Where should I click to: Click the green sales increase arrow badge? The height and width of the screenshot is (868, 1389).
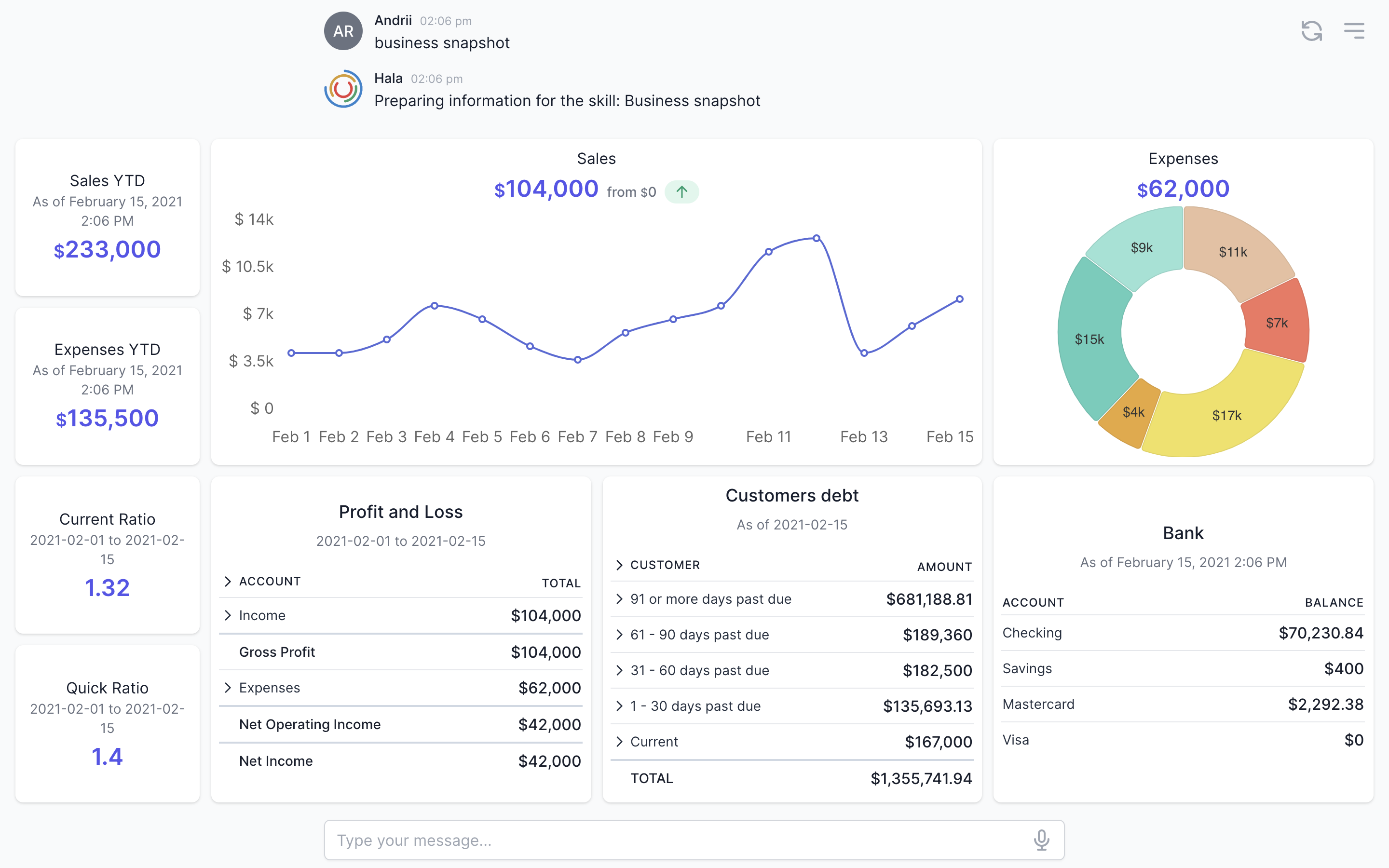click(x=681, y=192)
